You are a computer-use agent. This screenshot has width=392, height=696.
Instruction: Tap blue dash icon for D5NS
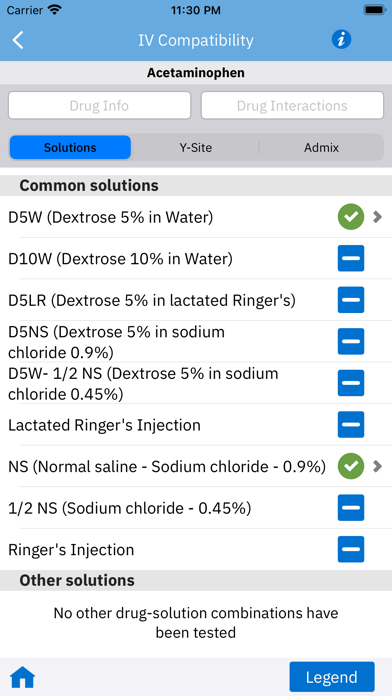[x=351, y=341]
